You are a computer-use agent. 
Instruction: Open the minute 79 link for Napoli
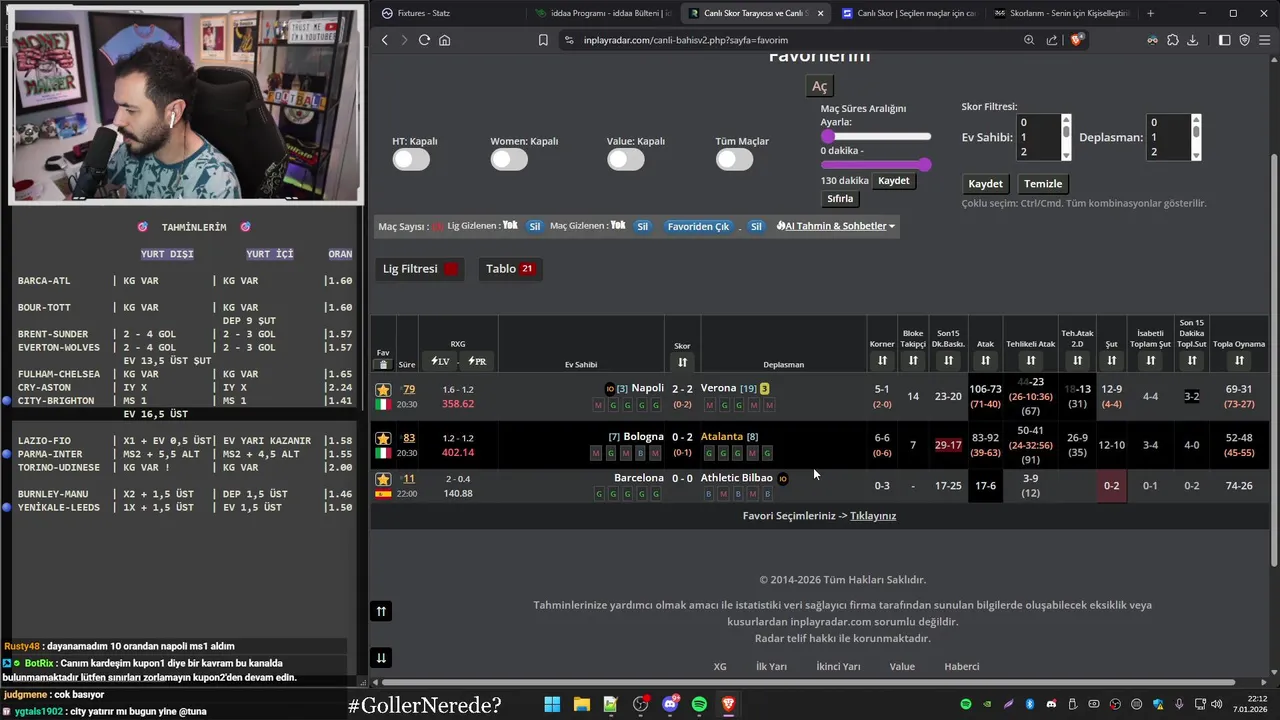coord(409,389)
